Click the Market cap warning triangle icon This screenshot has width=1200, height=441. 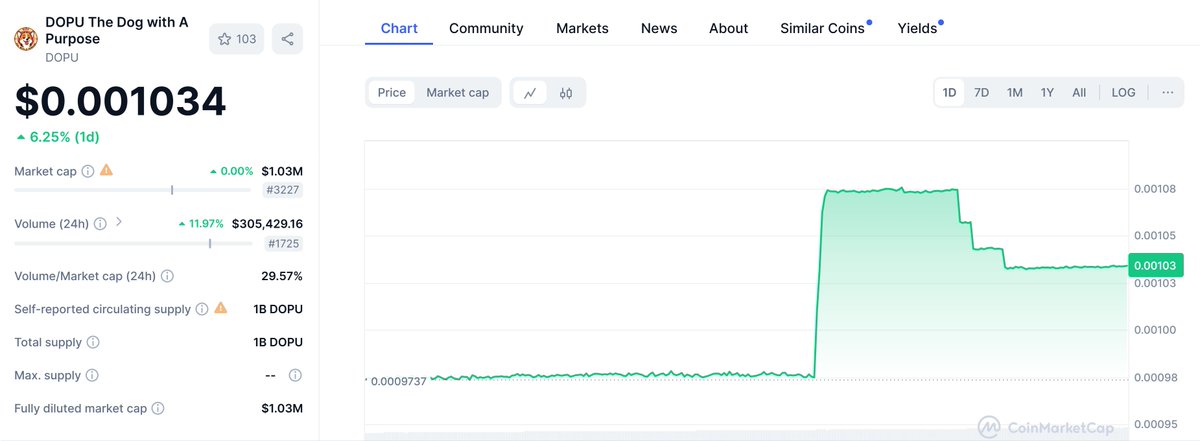click(106, 170)
